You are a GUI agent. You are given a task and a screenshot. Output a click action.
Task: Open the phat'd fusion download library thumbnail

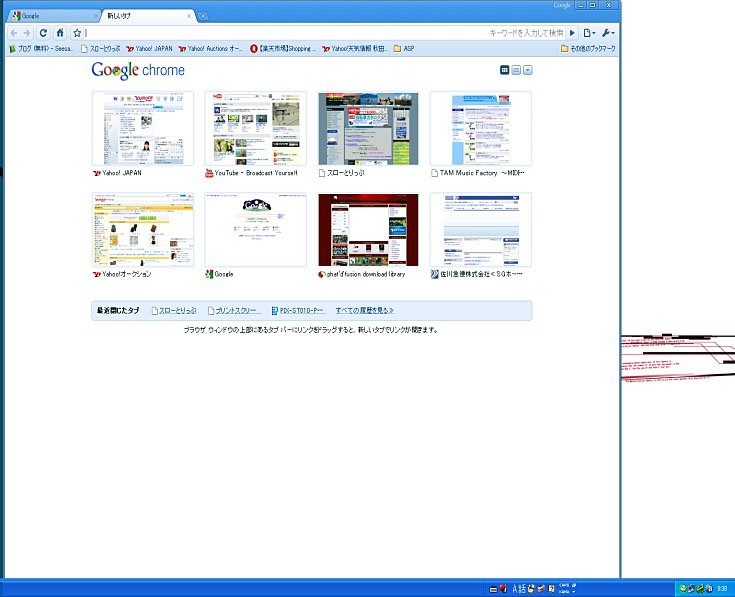tap(368, 230)
